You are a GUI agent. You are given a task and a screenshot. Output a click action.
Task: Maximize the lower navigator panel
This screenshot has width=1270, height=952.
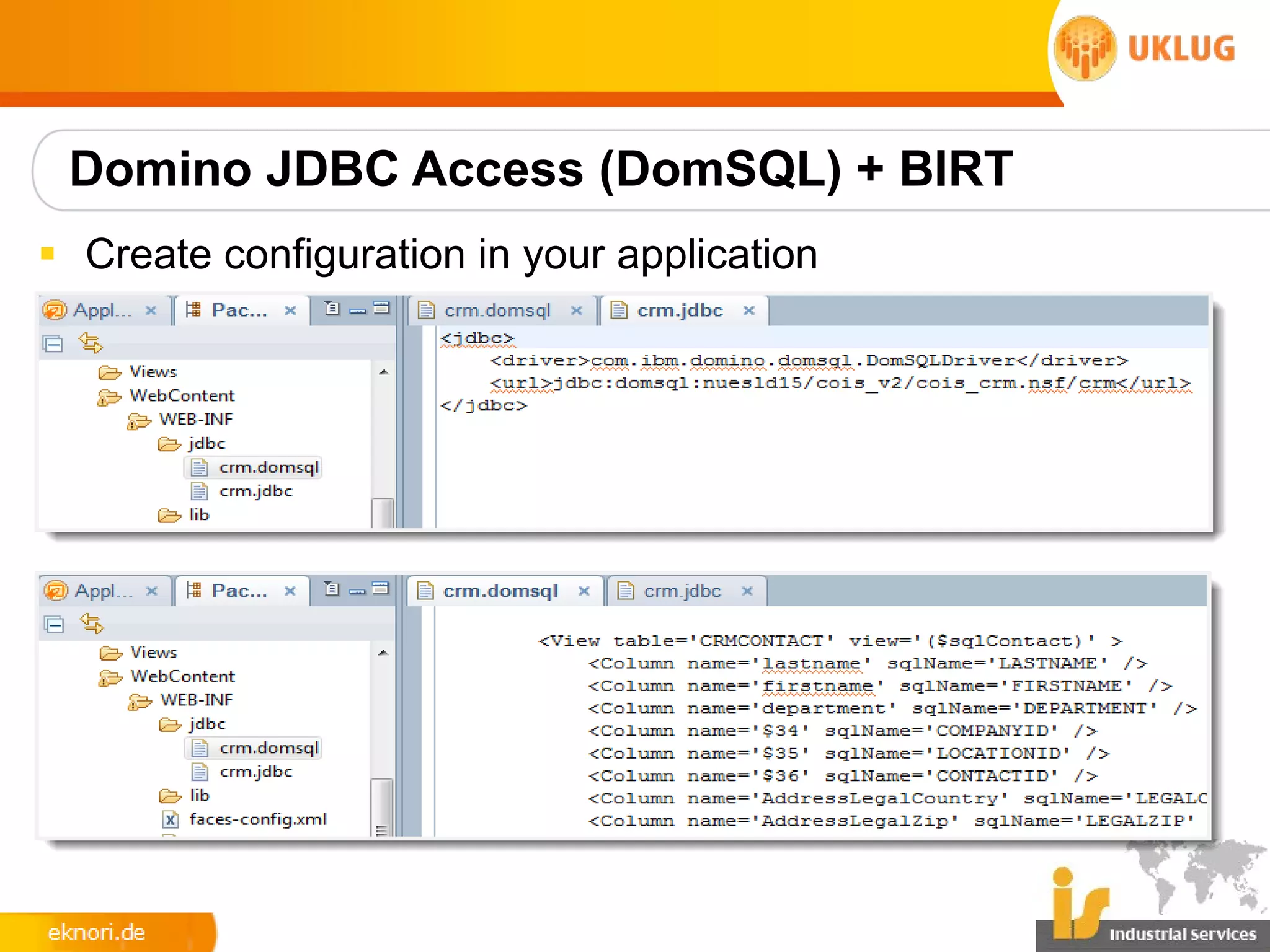pos(381,589)
